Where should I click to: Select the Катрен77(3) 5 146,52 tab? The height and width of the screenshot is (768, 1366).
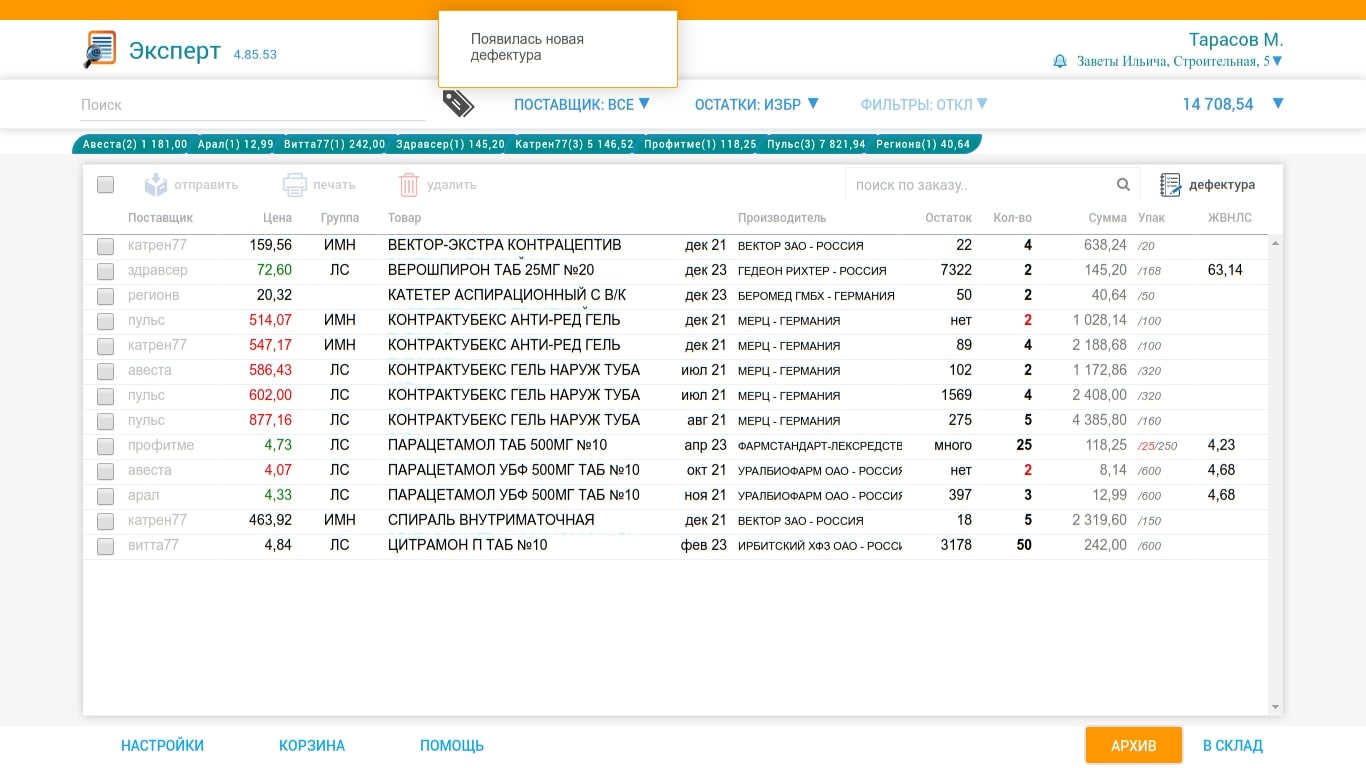[x=574, y=144]
